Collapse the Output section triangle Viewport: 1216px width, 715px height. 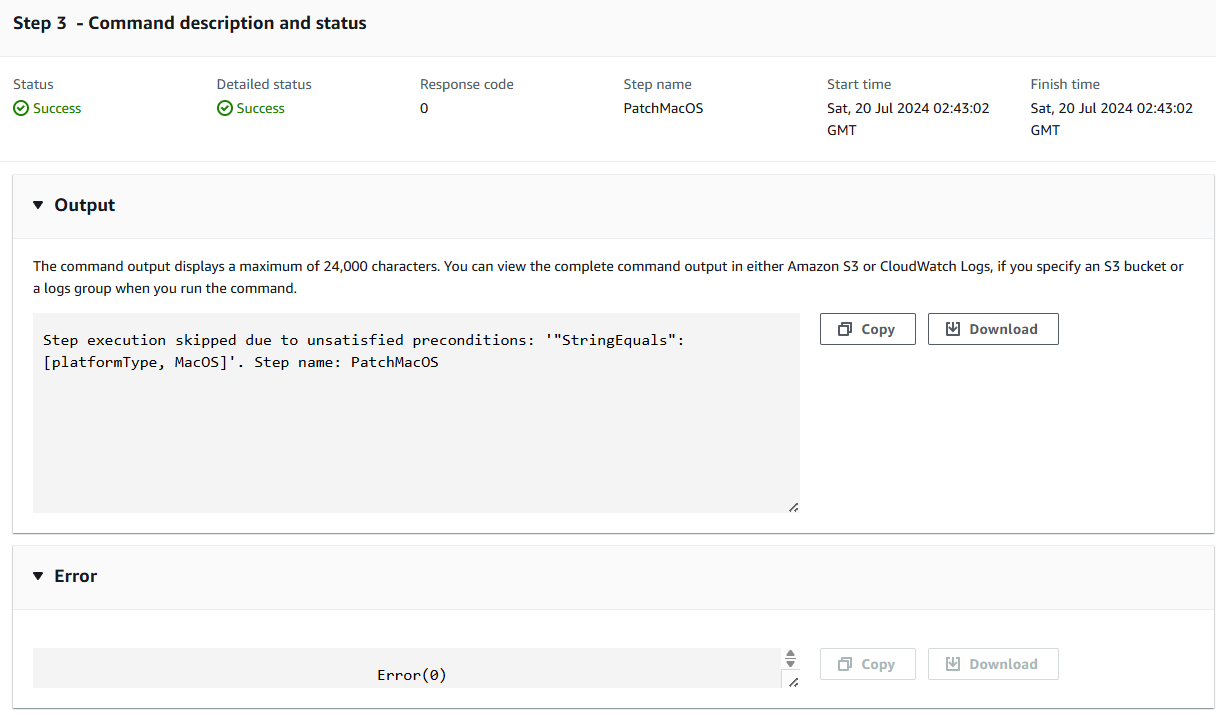pyautogui.click(x=38, y=205)
